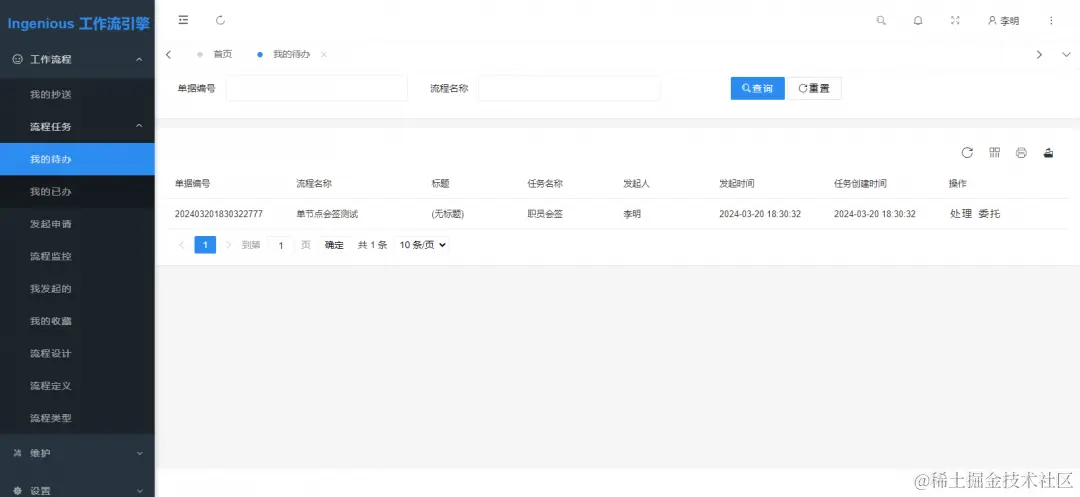Screen dimensions: 1080x497
Task: Click 委托 for the 单节点会签测试 row
Action: (989, 214)
